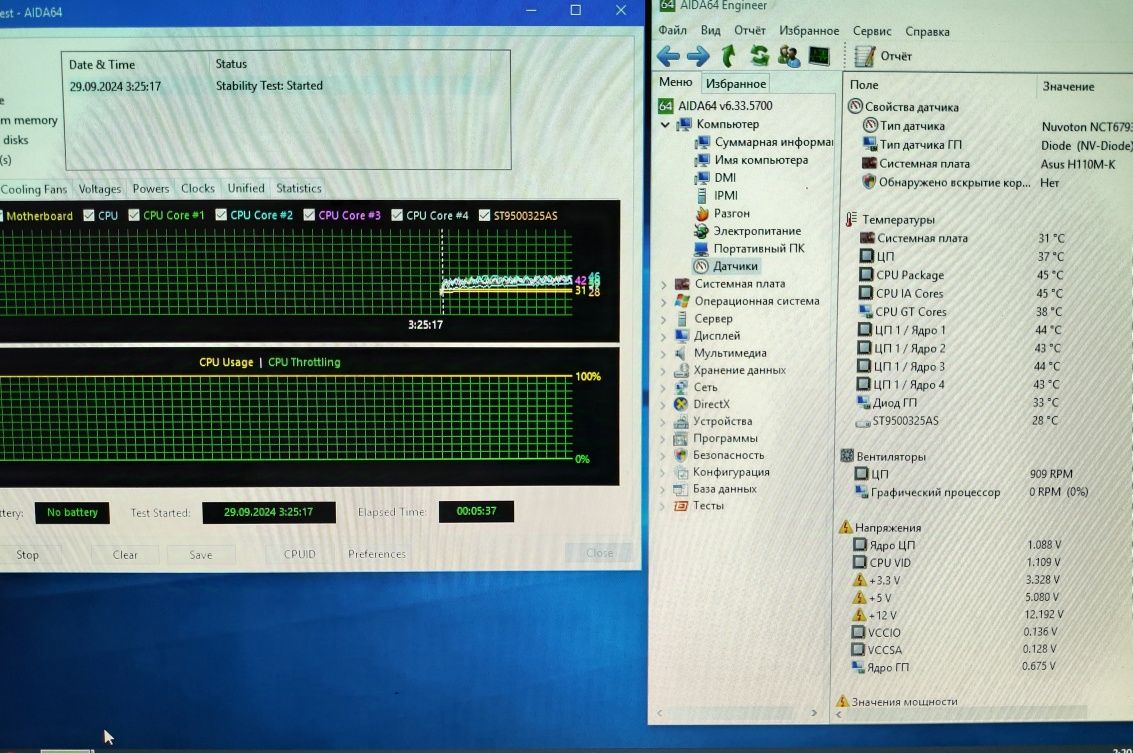Go back with the blue left arrow

tap(668, 56)
